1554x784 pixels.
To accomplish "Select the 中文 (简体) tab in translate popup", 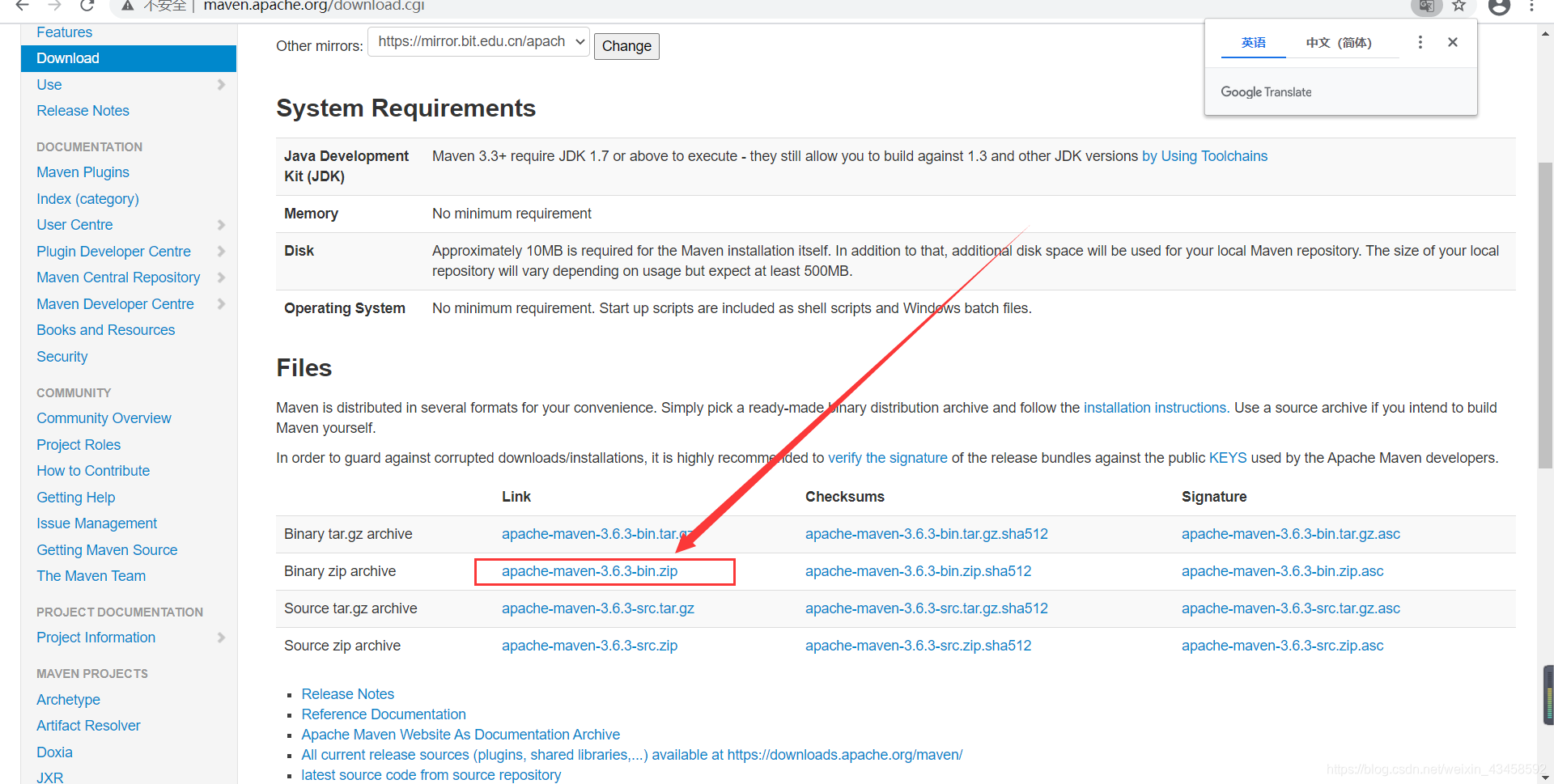I will (1339, 42).
